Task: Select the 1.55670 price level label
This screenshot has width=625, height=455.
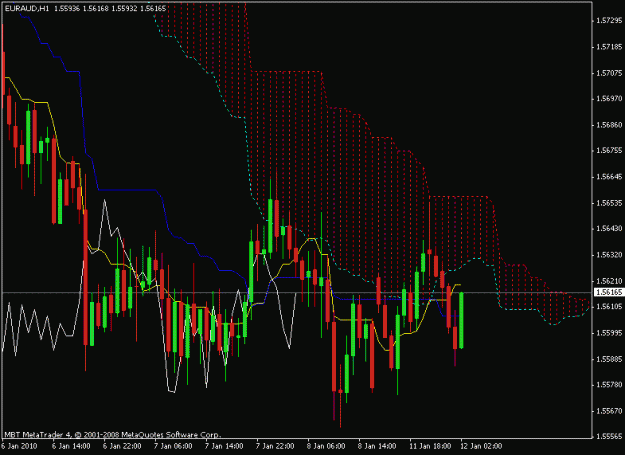Action: [609, 411]
